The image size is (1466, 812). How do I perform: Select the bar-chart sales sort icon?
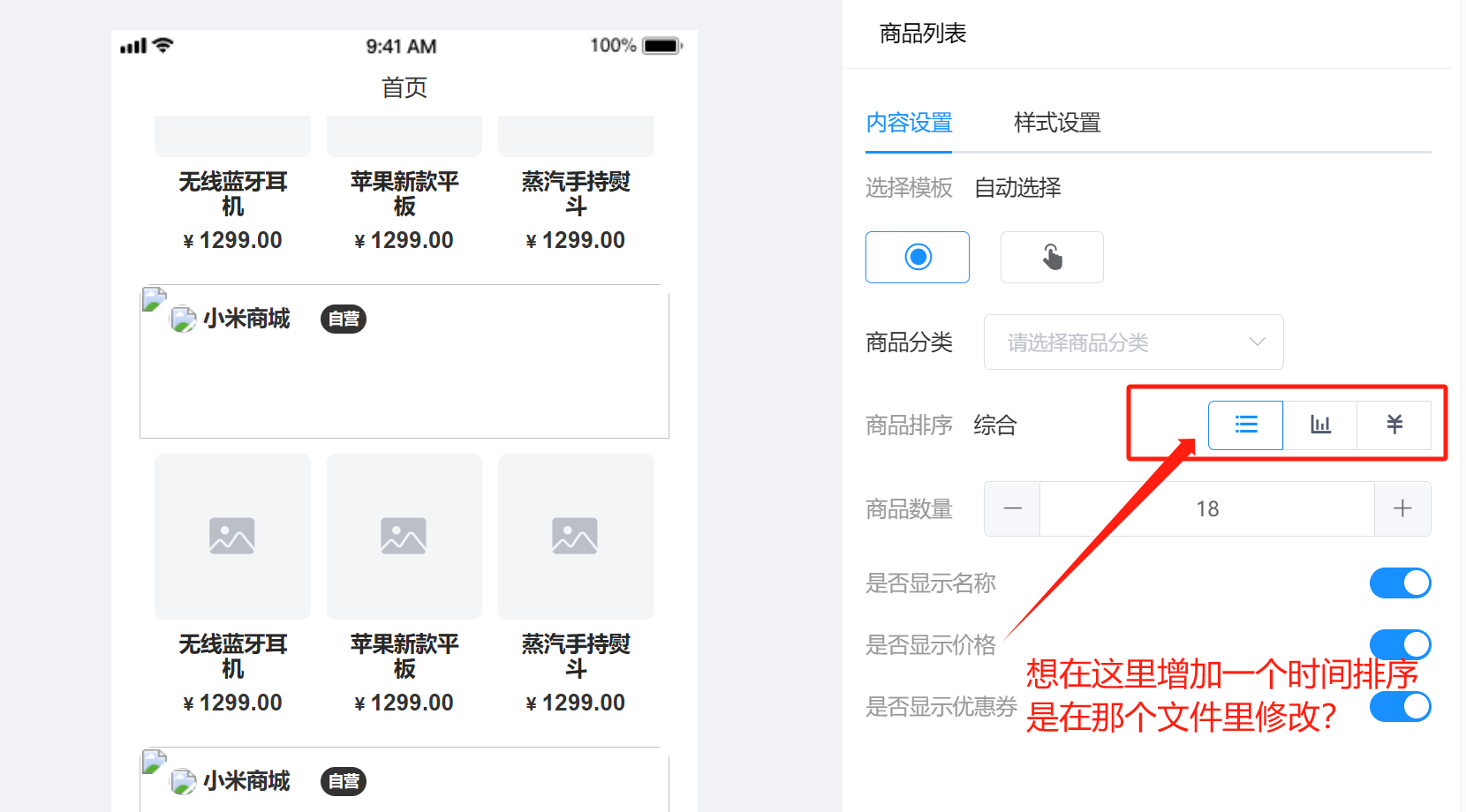pos(1320,425)
